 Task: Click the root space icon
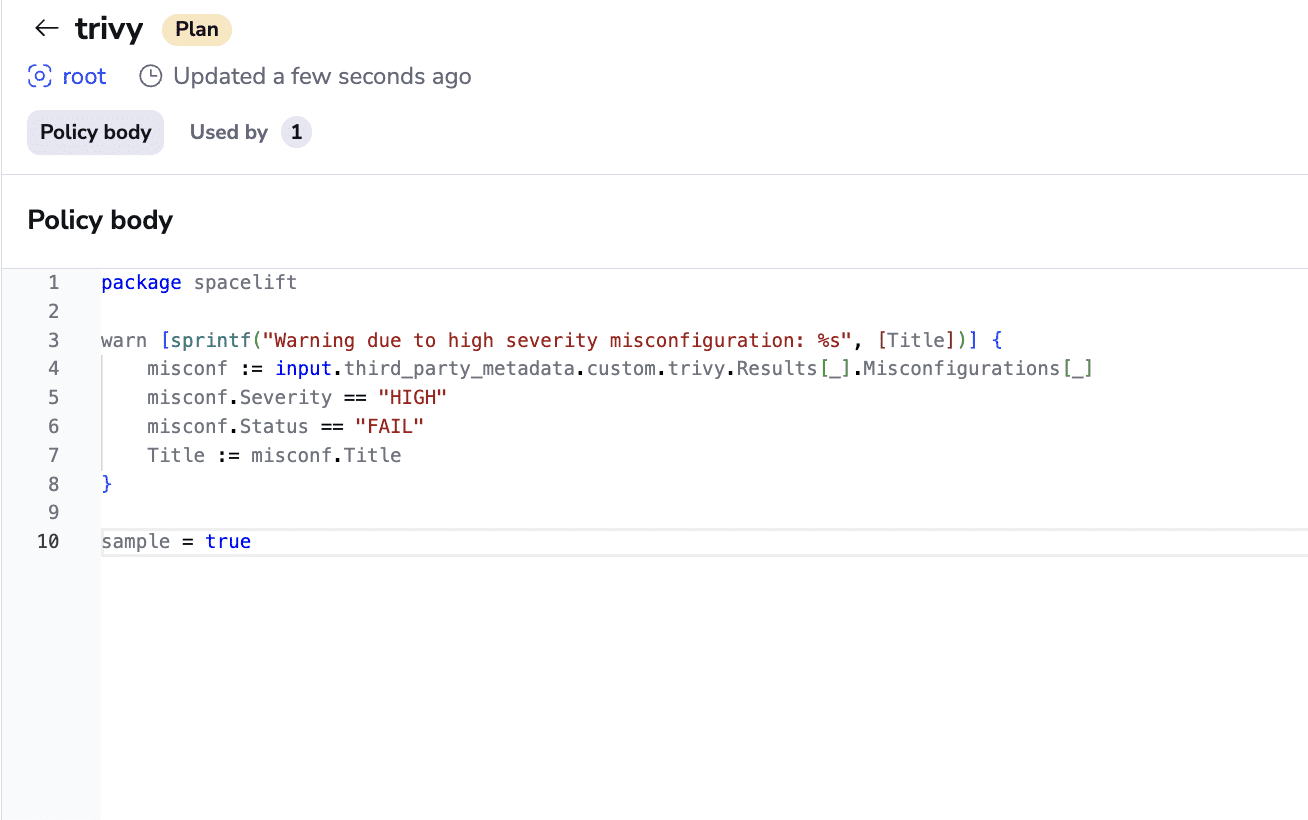(x=39, y=76)
